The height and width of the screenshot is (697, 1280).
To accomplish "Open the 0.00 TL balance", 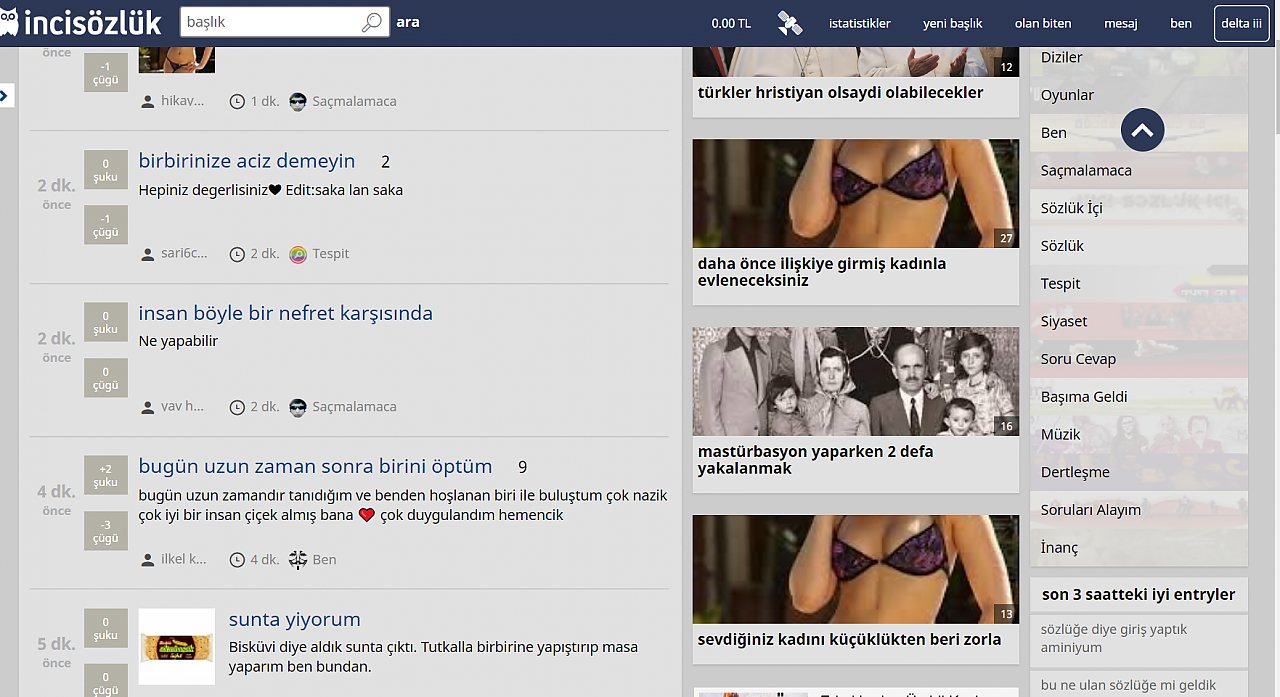I will click(731, 23).
